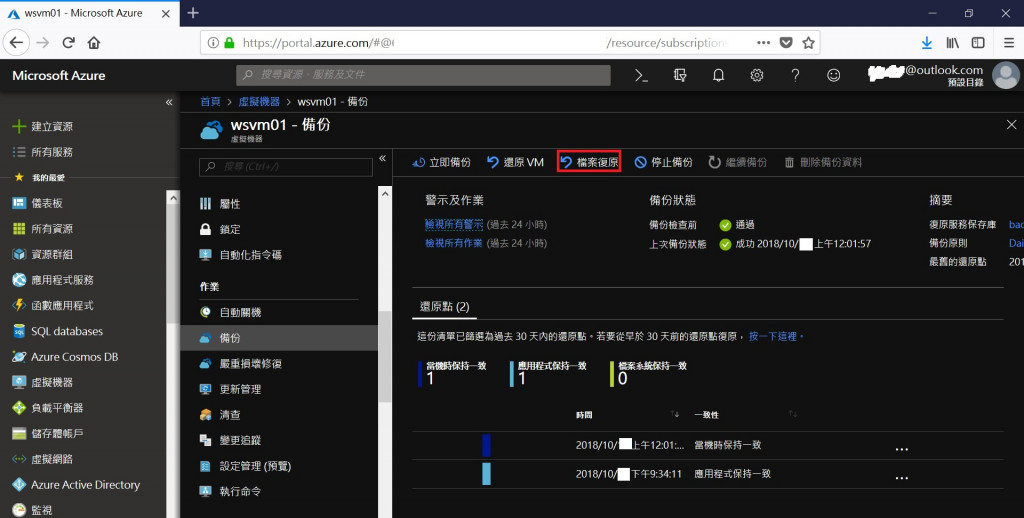Click 建立資源 create resource in sidebar
The image size is (1024, 518).
point(43,126)
